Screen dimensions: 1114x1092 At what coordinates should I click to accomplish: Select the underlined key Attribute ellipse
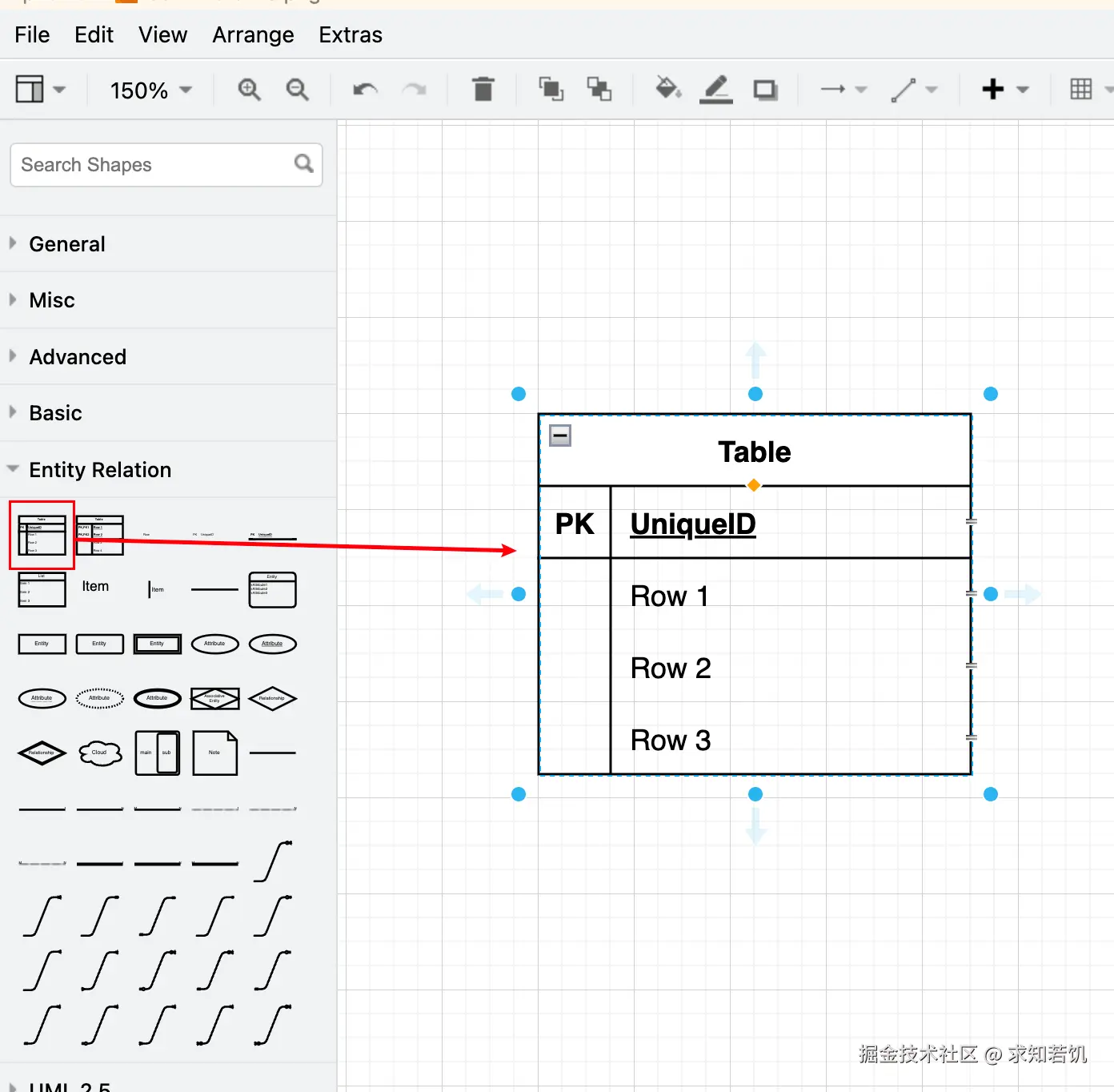[272, 644]
